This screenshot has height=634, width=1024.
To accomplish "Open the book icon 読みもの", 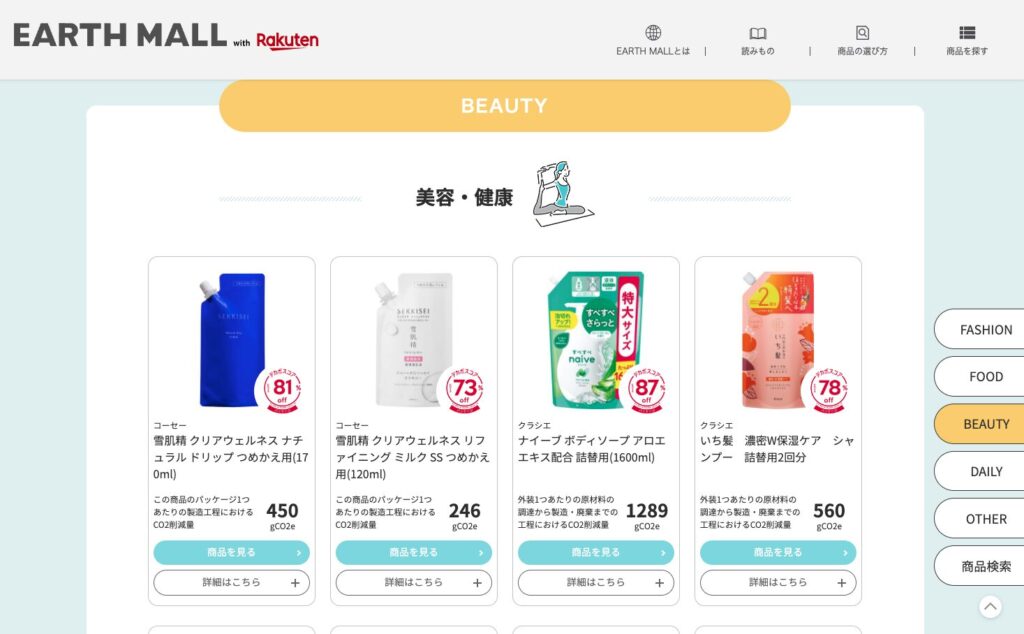I will point(758,33).
